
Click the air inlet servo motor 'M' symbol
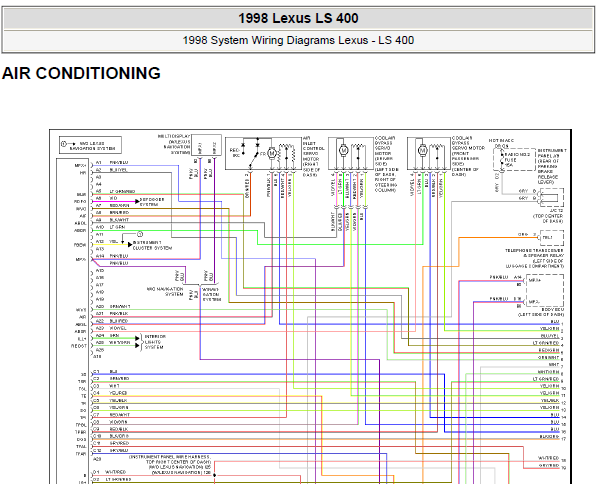pyautogui.click(x=272, y=154)
